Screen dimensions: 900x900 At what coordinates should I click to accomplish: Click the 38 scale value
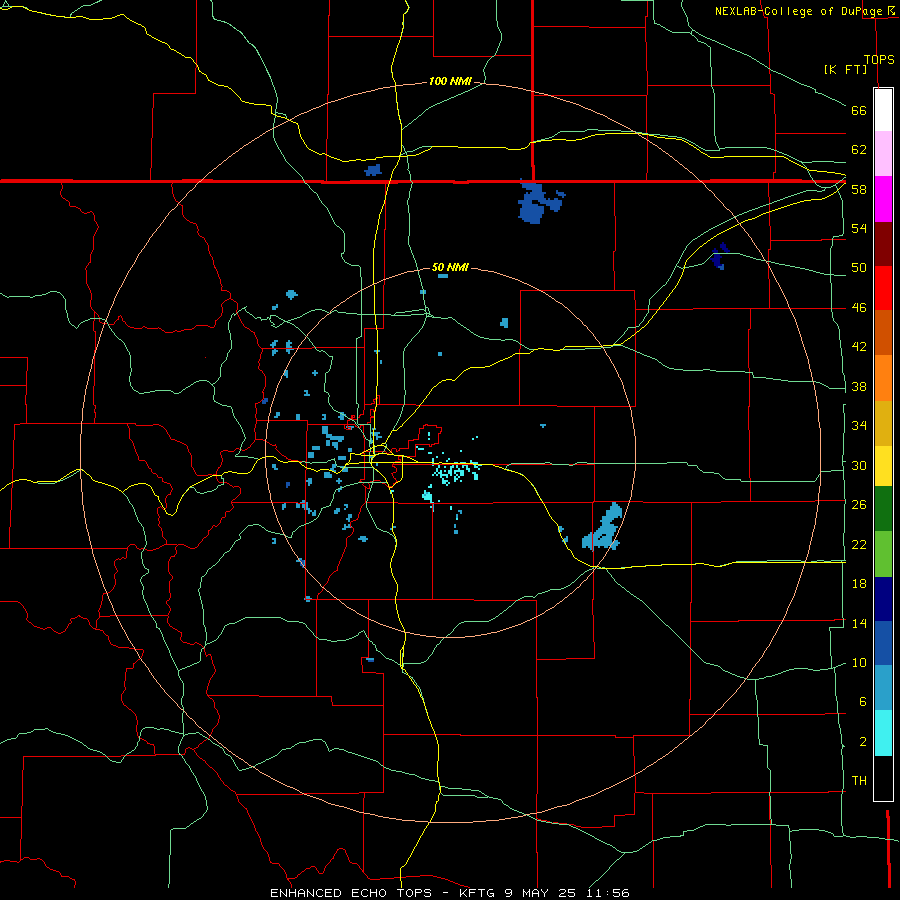tap(859, 386)
